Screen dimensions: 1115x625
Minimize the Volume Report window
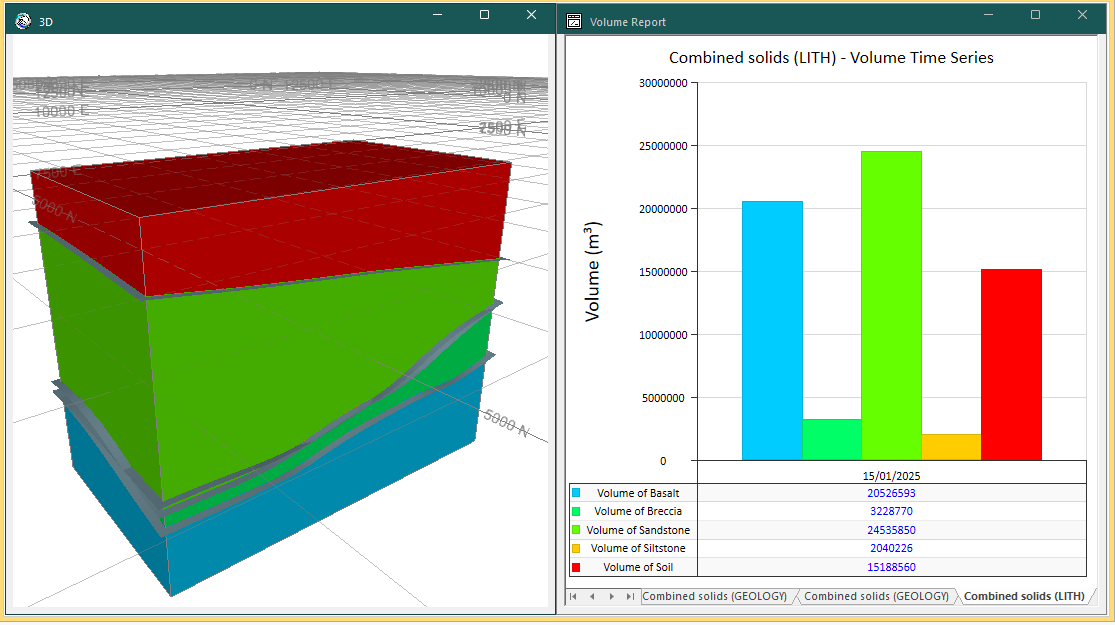pyautogui.click(x=989, y=15)
